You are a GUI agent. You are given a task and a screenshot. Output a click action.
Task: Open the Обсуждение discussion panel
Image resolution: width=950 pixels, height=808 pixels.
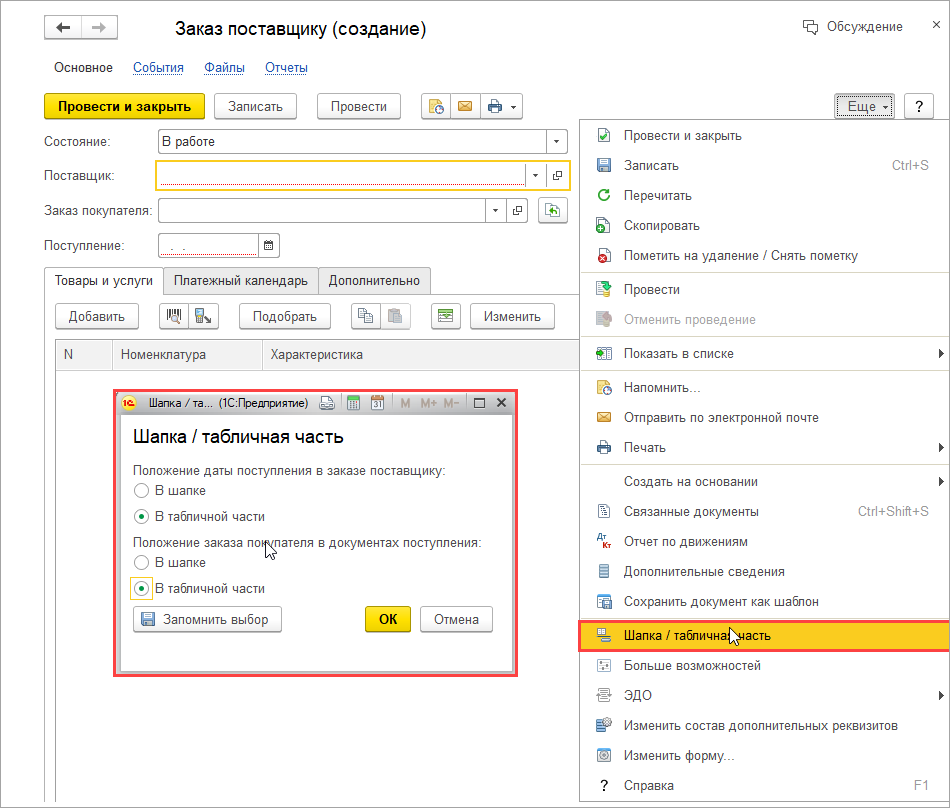coord(852,27)
